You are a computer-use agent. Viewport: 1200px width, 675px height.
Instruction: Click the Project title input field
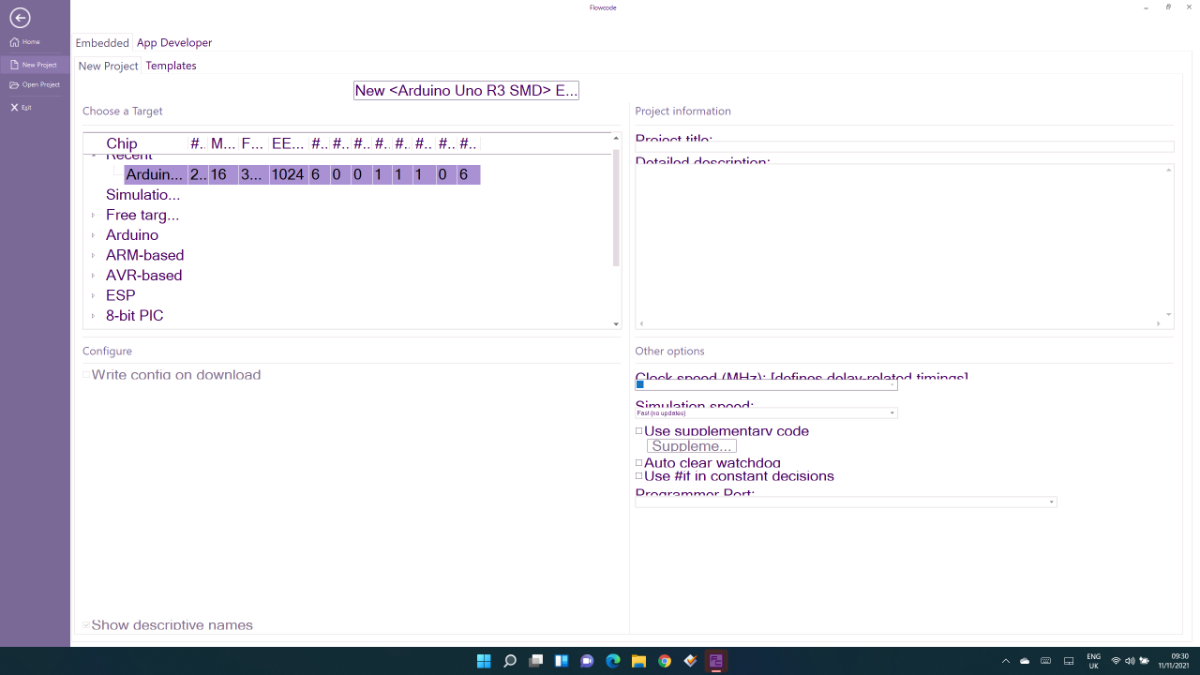[904, 147]
